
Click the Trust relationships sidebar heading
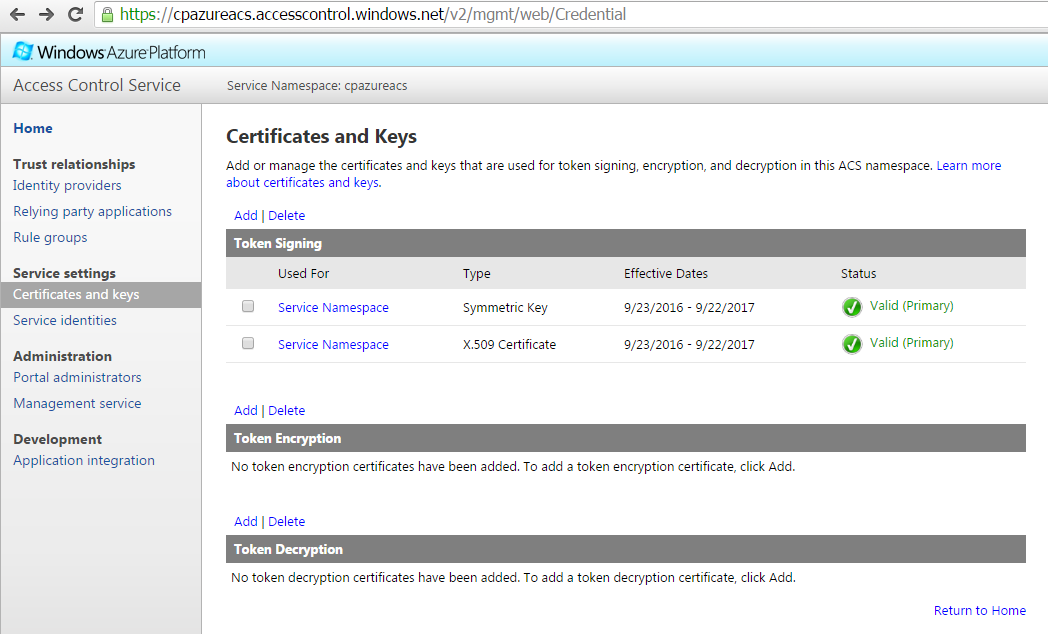tap(74, 164)
